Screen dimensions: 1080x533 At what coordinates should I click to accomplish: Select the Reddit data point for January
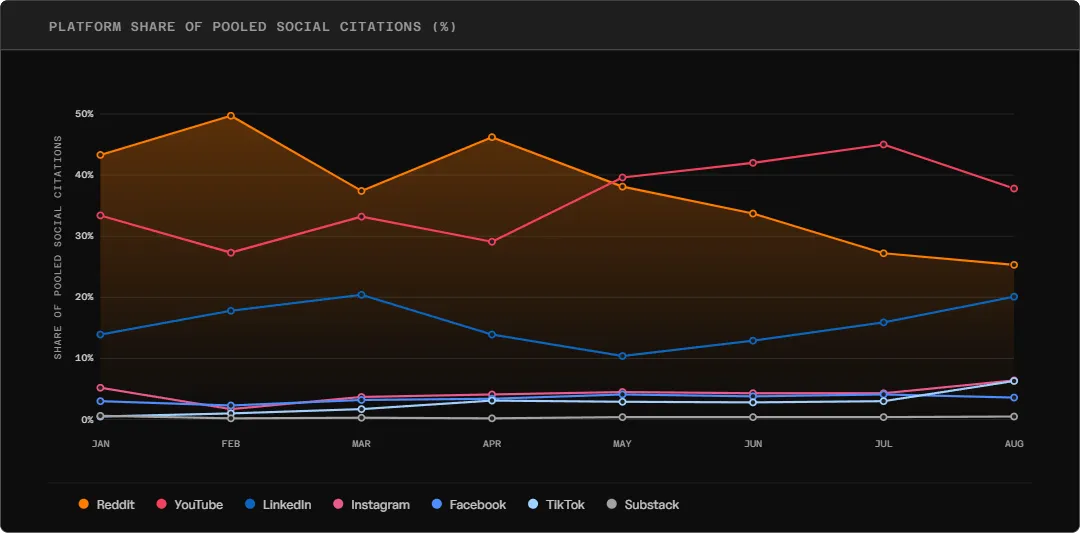(101, 155)
